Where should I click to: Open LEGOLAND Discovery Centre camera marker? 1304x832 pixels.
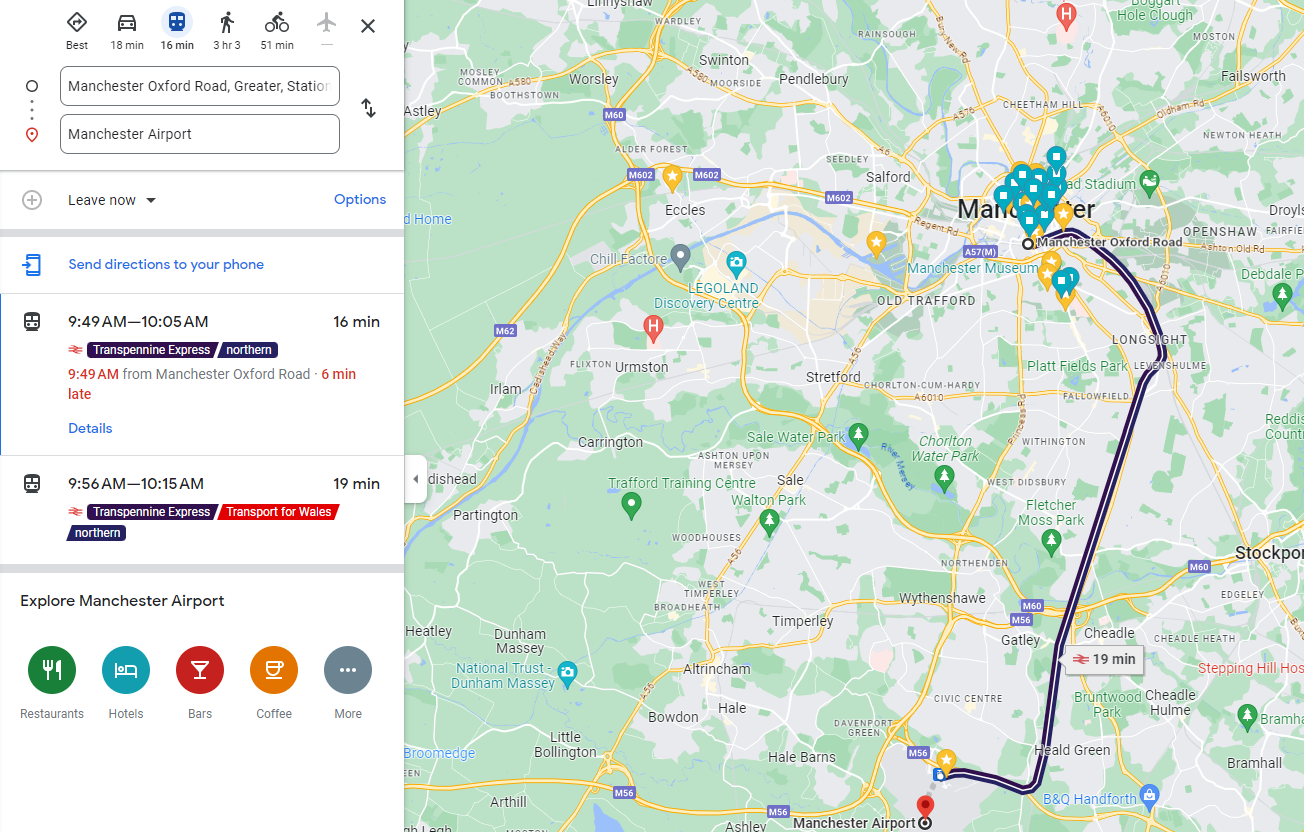tap(736, 263)
